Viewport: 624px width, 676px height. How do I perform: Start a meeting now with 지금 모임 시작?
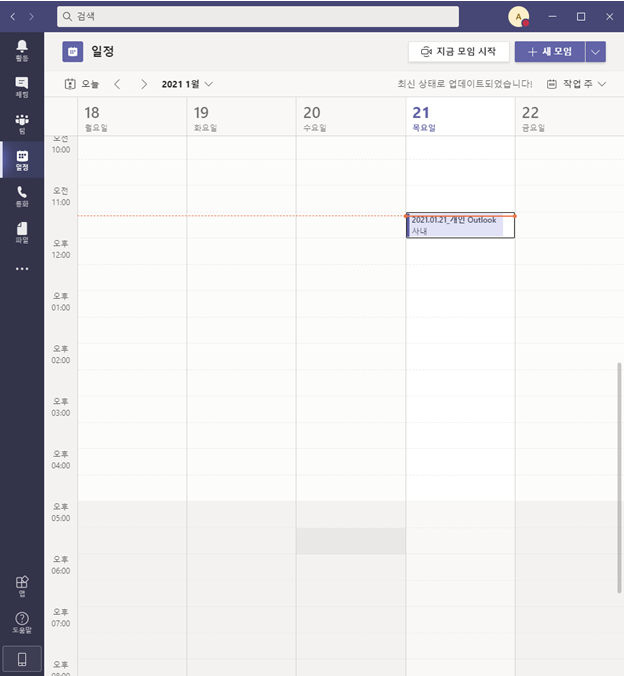point(458,52)
